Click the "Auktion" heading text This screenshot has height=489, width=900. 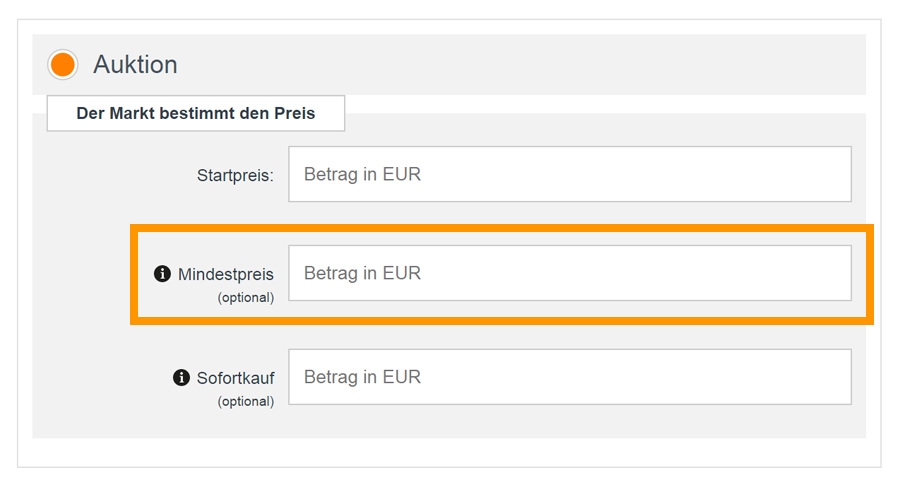tap(135, 65)
